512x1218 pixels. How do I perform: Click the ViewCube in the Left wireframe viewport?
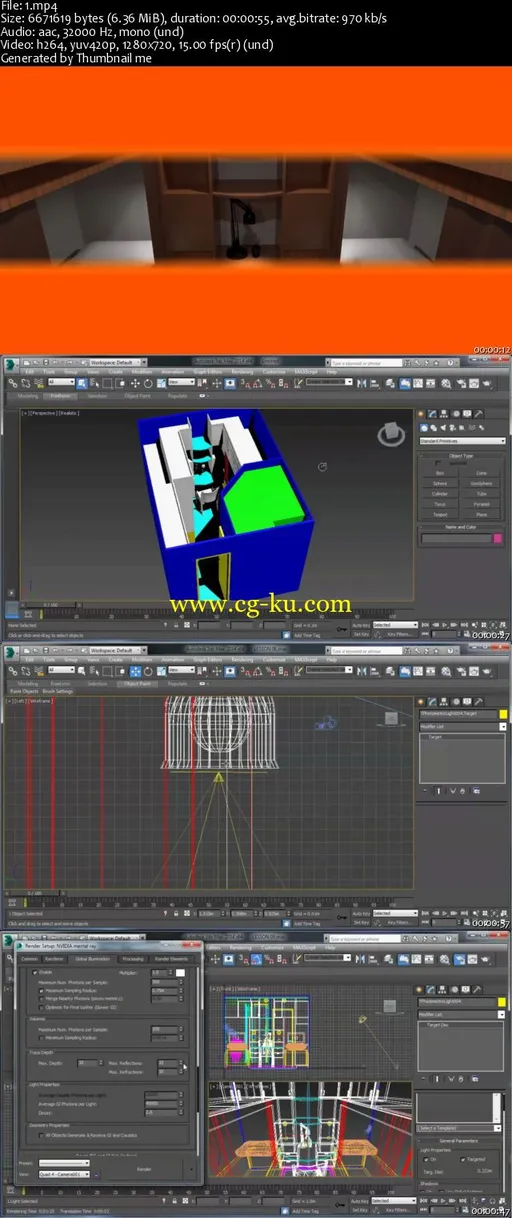(x=391, y=718)
